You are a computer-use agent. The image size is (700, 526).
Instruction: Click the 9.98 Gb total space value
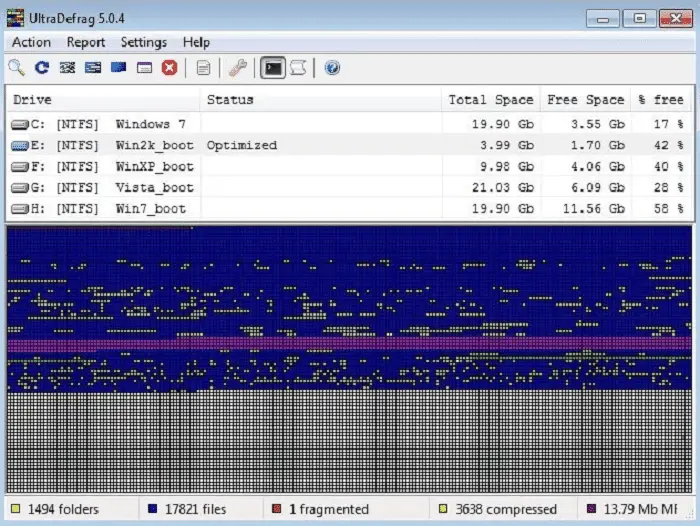[507, 167]
